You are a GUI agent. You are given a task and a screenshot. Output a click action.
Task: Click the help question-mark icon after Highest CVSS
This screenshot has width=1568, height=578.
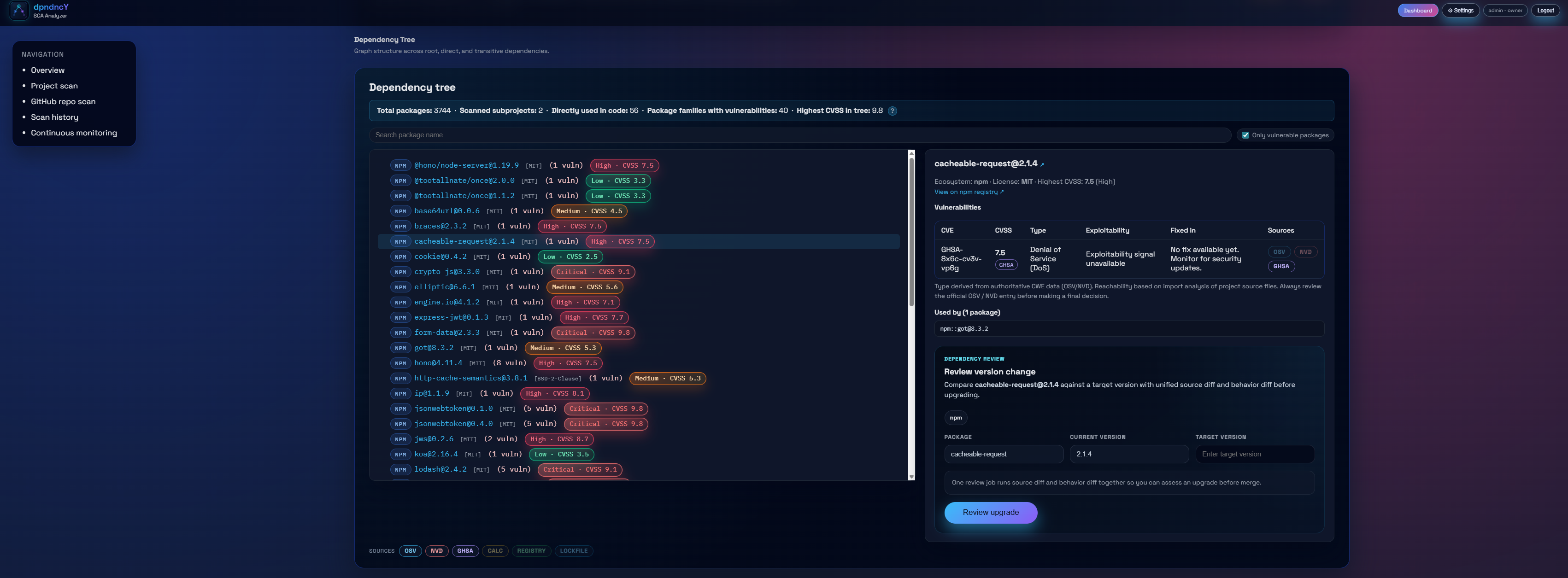click(892, 111)
